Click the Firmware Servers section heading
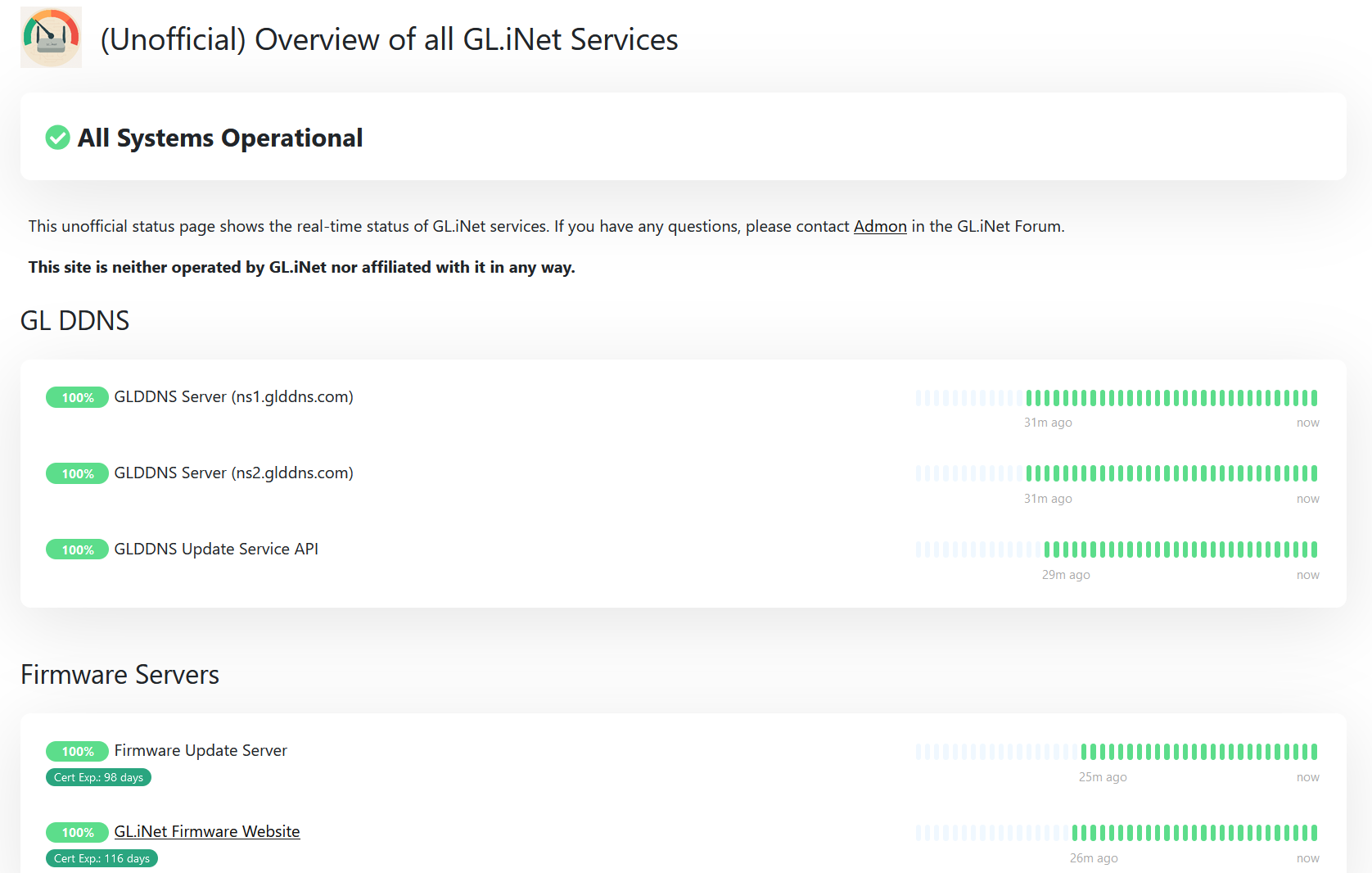Screen dimensions: 1372x873 pyautogui.click(x=120, y=675)
